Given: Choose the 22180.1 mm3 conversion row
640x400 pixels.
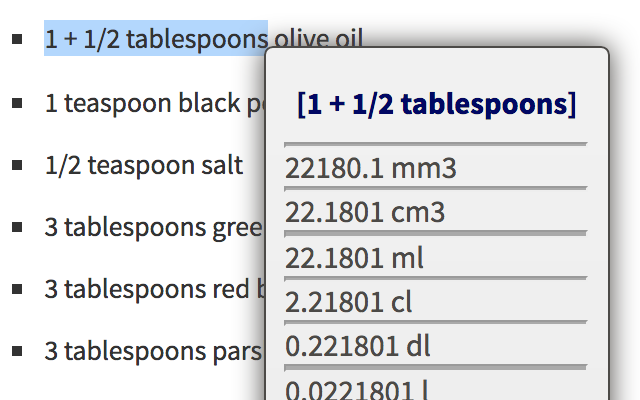Looking at the screenshot, I should pos(436,168).
